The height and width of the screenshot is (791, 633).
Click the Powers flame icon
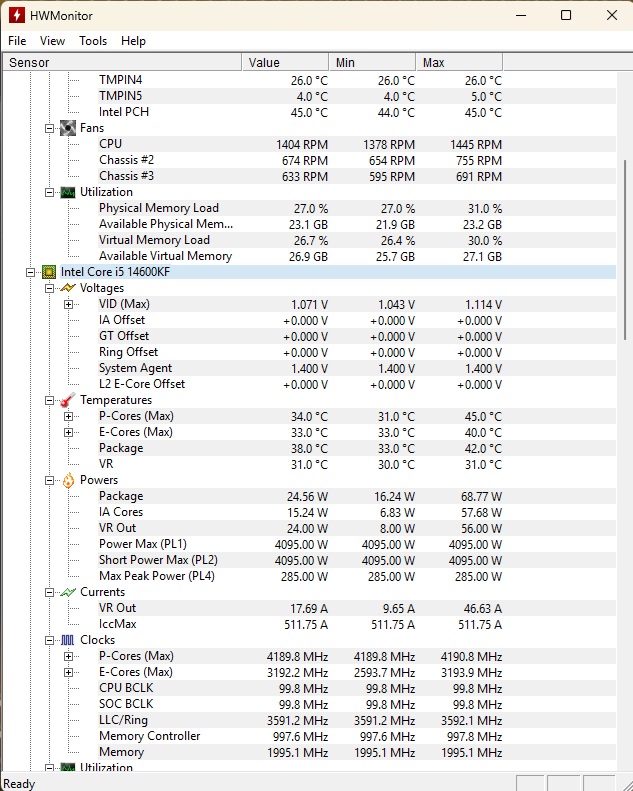click(x=68, y=480)
